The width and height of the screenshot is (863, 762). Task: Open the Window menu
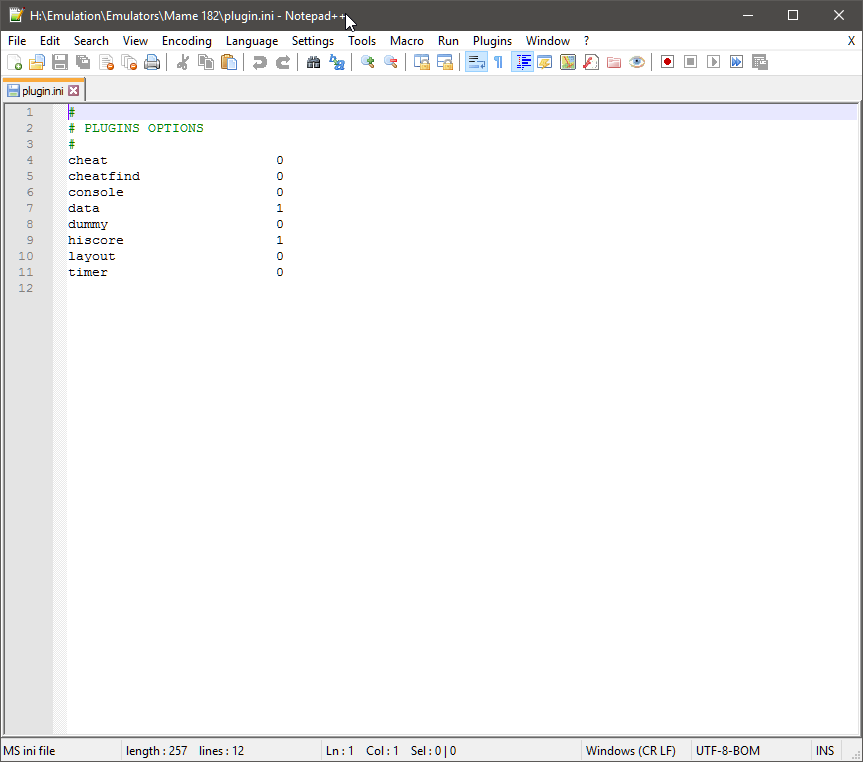coord(548,41)
